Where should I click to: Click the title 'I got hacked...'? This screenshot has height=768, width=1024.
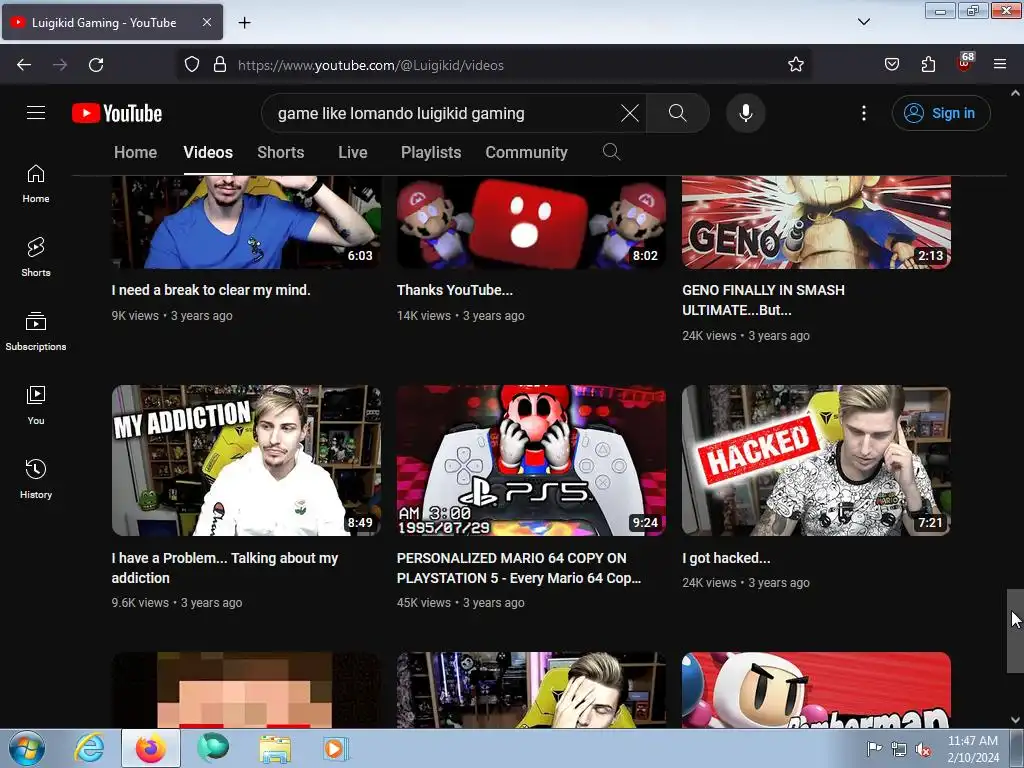click(x=726, y=558)
